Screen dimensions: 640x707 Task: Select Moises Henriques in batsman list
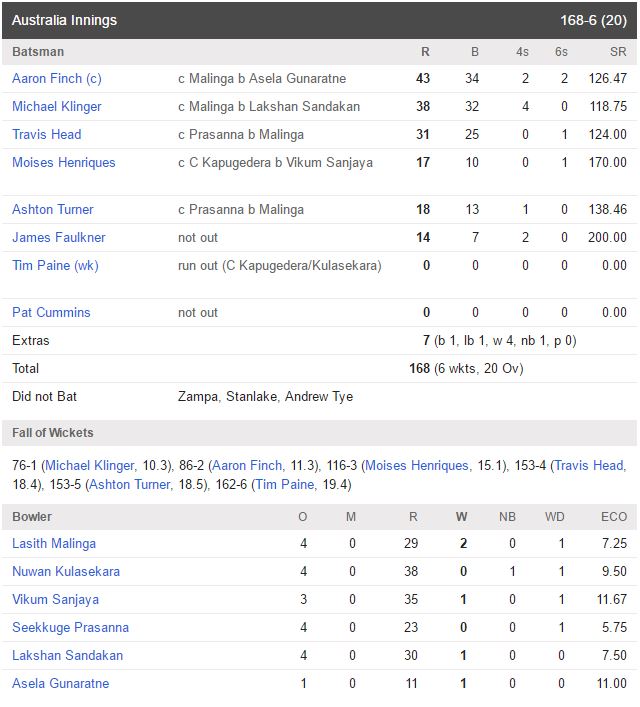[x=64, y=162]
